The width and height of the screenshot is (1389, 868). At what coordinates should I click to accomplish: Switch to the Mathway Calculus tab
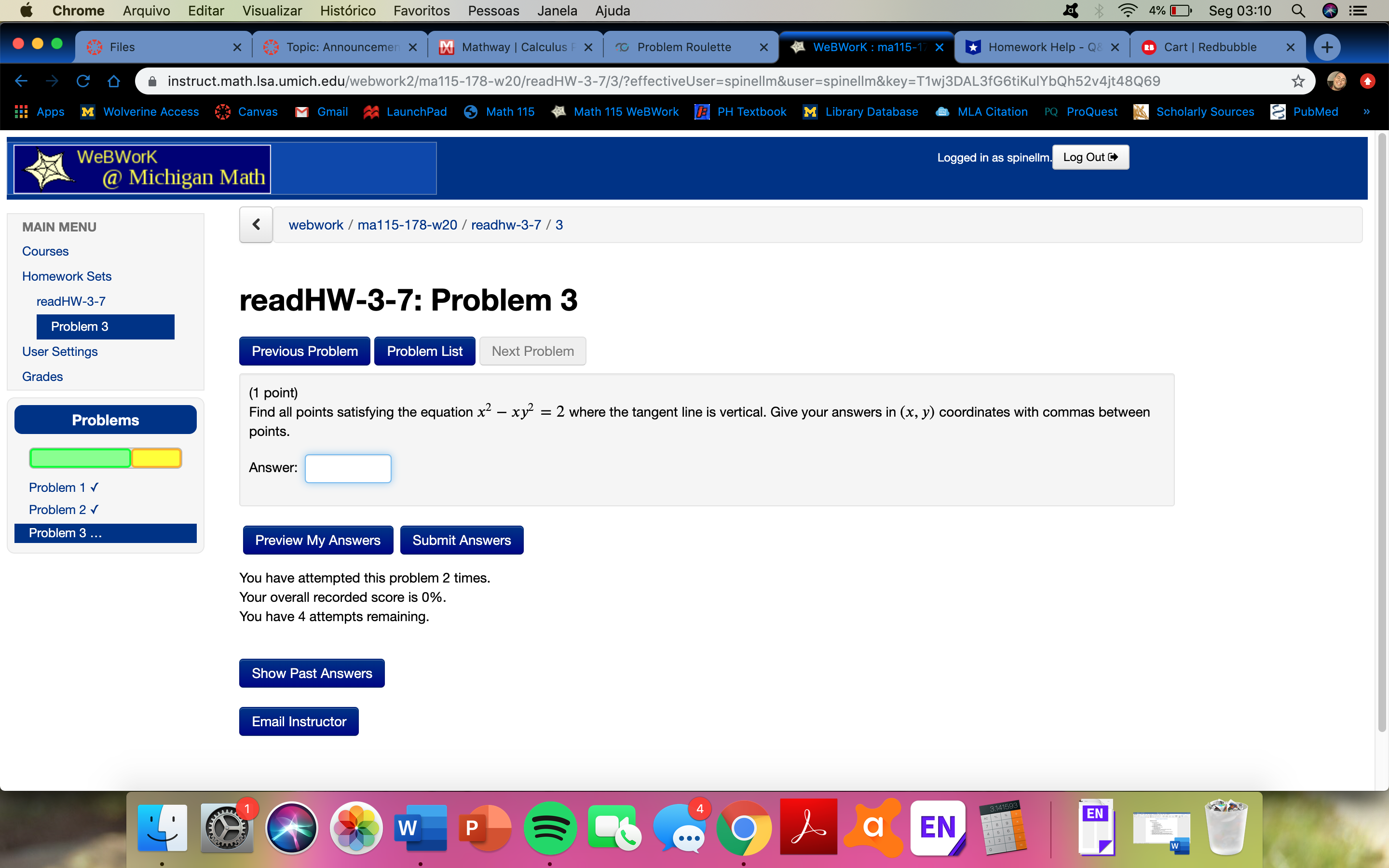point(514,47)
